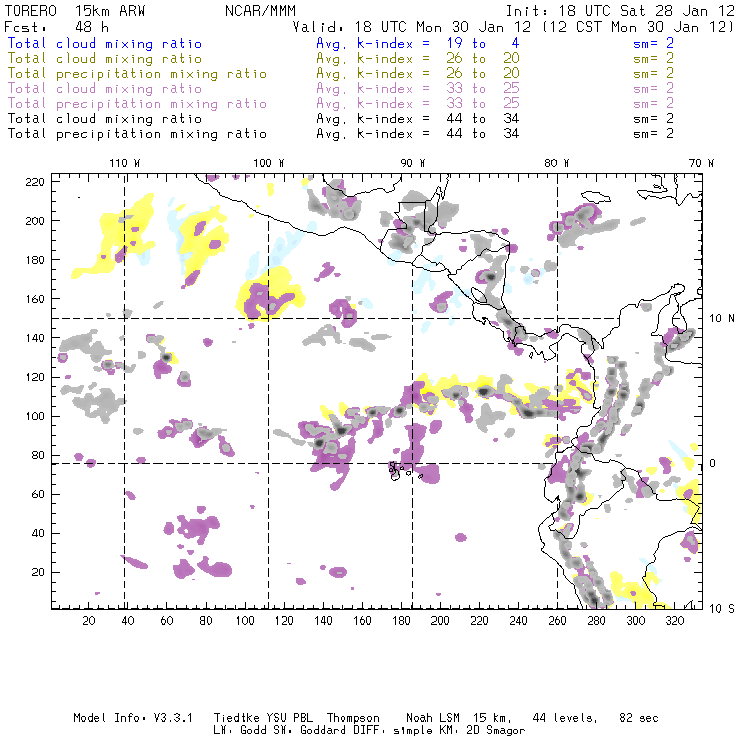
Task: Click purple Total precipitation mixing ratio legend
Action: click(137, 104)
